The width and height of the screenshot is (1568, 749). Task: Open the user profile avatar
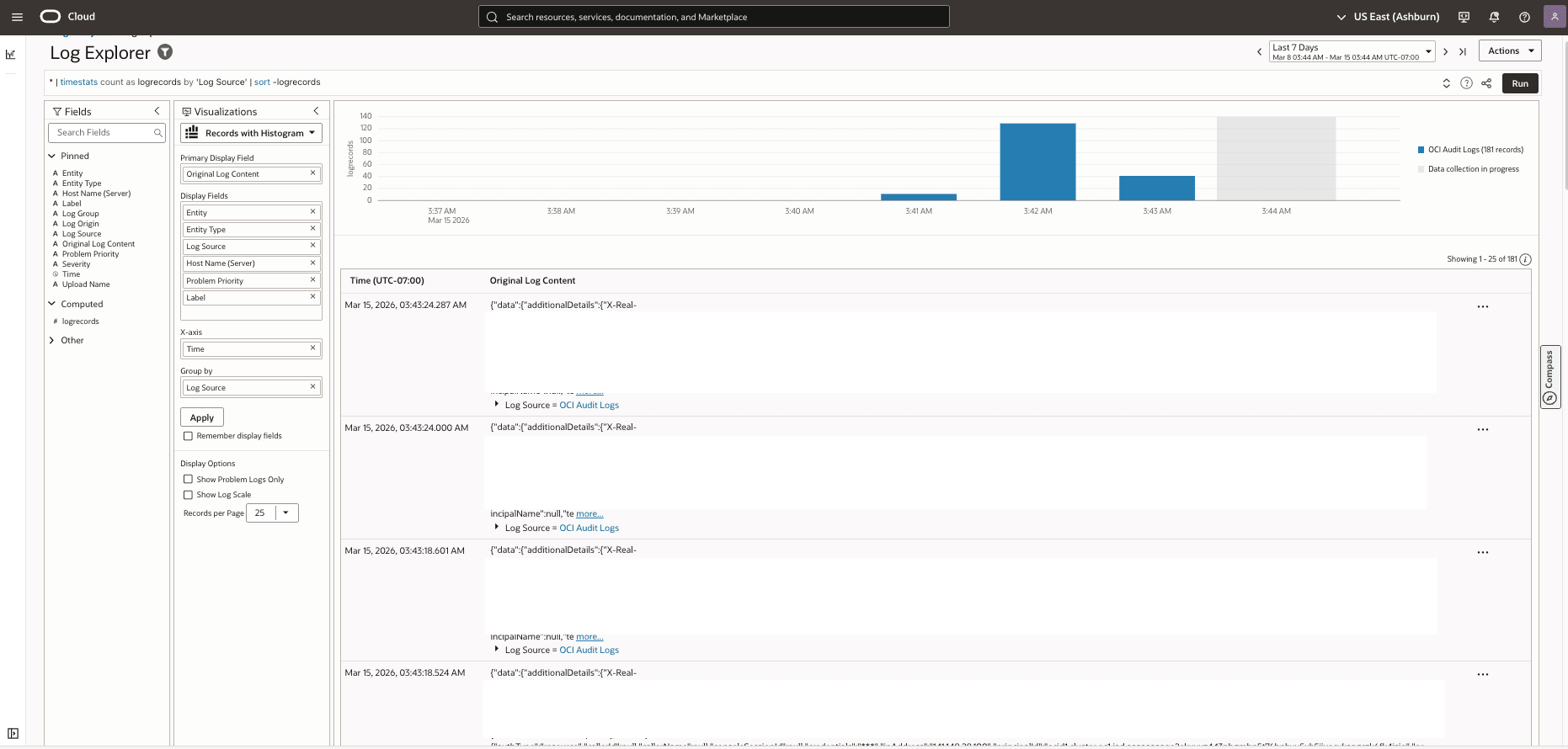(1555, 17)
